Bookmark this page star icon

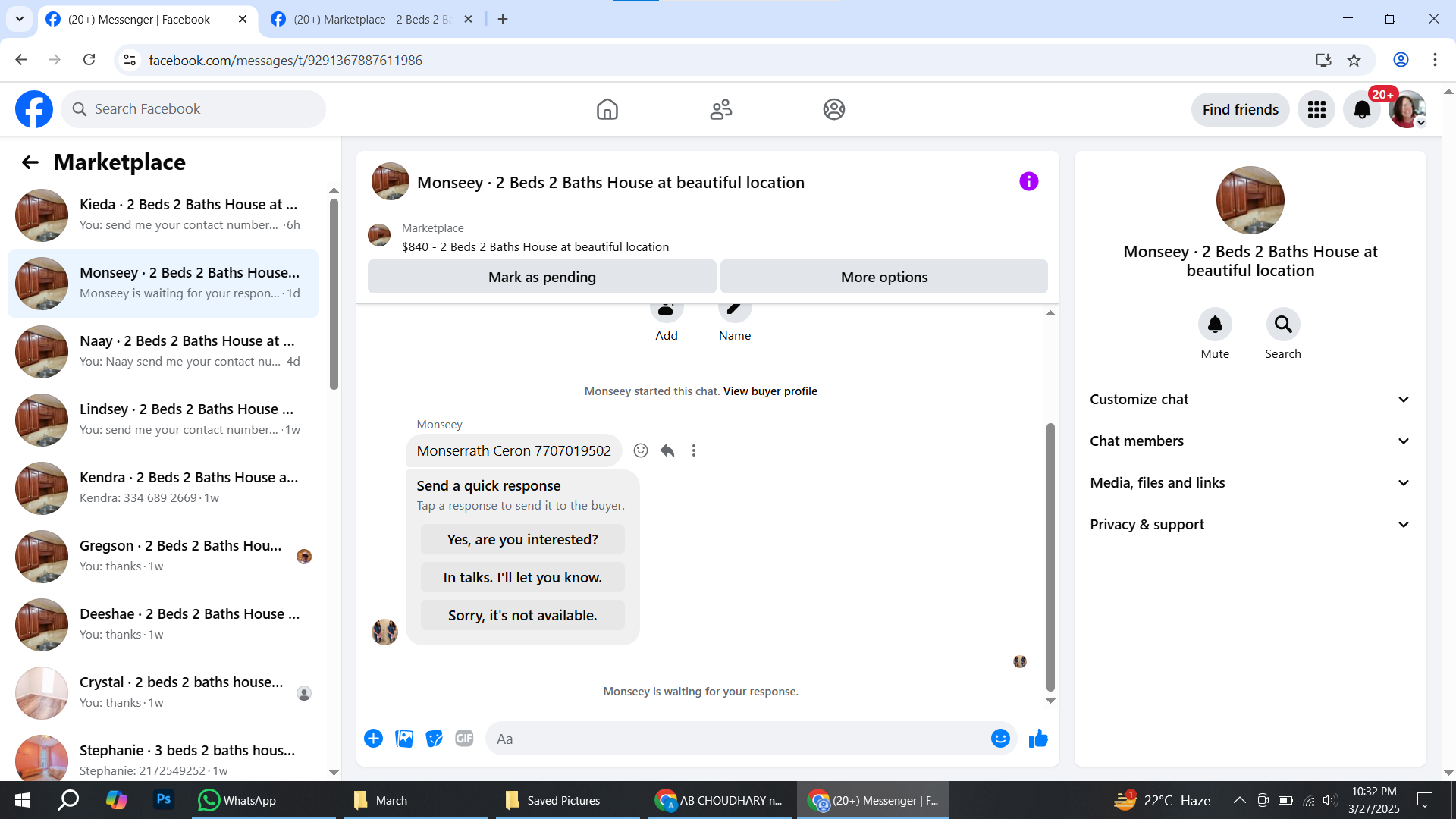tap(1354, 60)
